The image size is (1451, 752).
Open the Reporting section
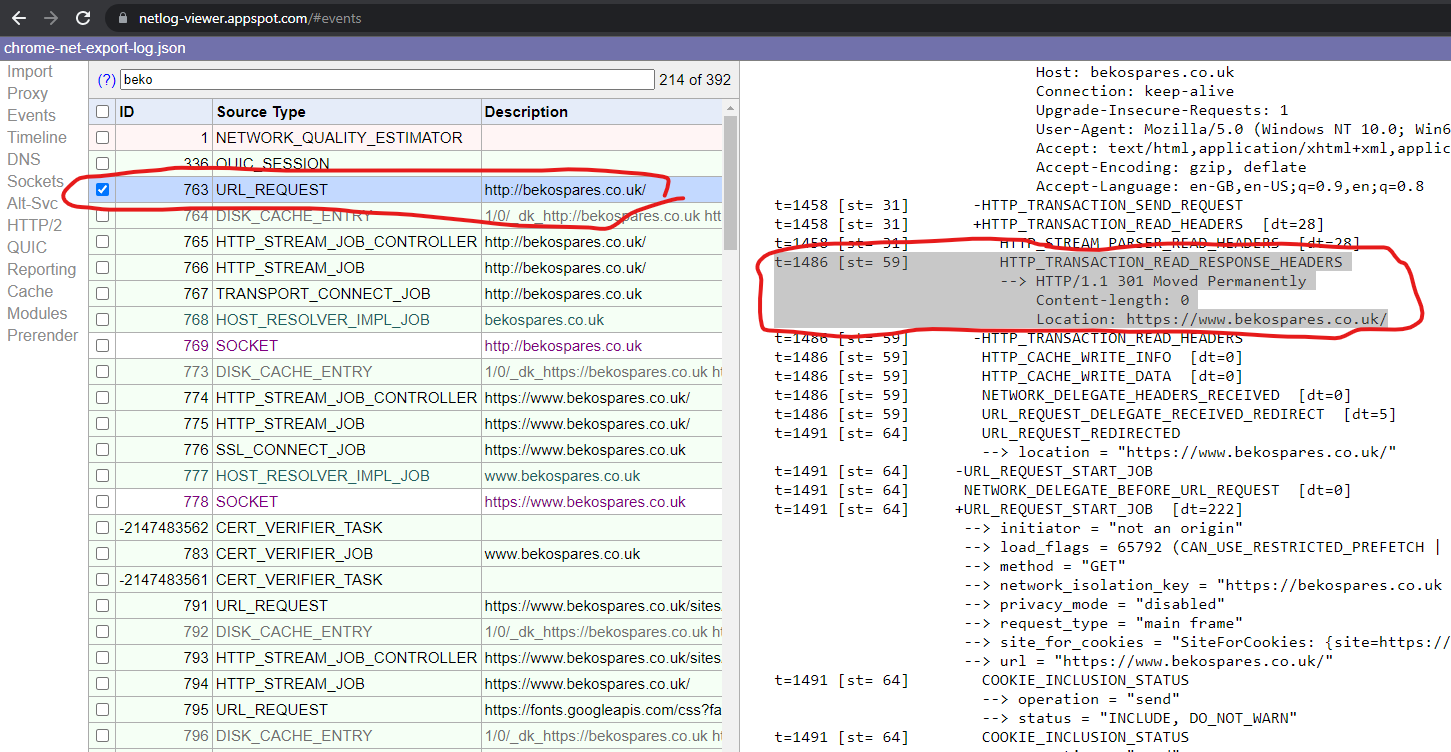click(41, 270)
